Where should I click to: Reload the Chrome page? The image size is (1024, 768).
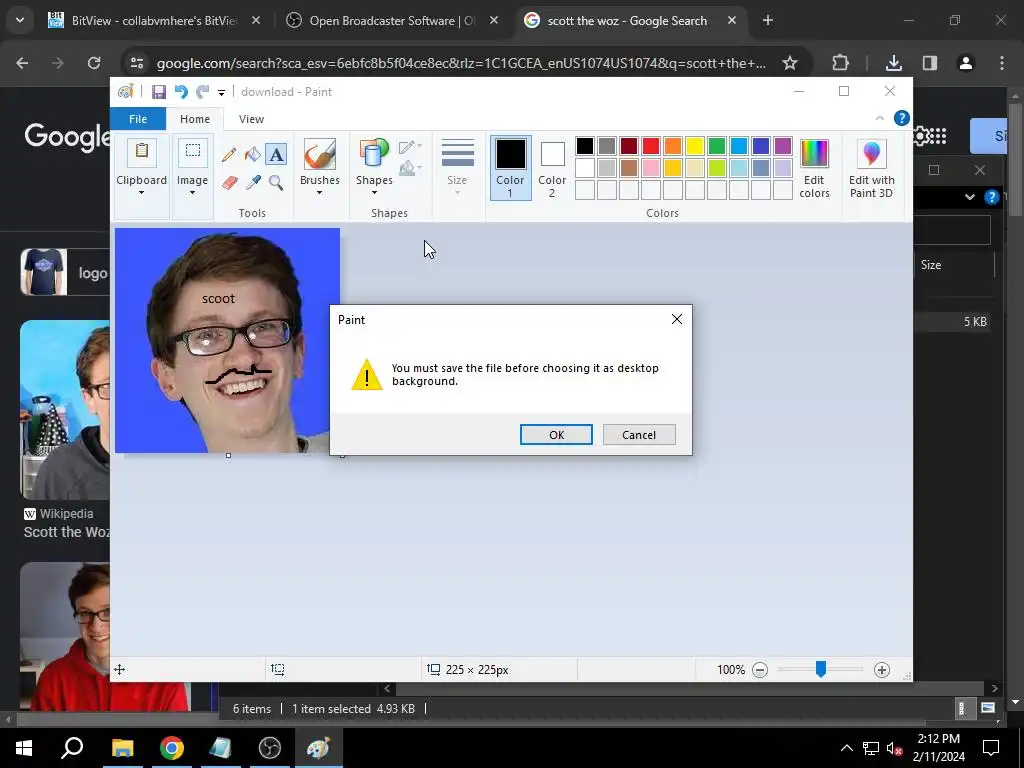click(94, 63)
